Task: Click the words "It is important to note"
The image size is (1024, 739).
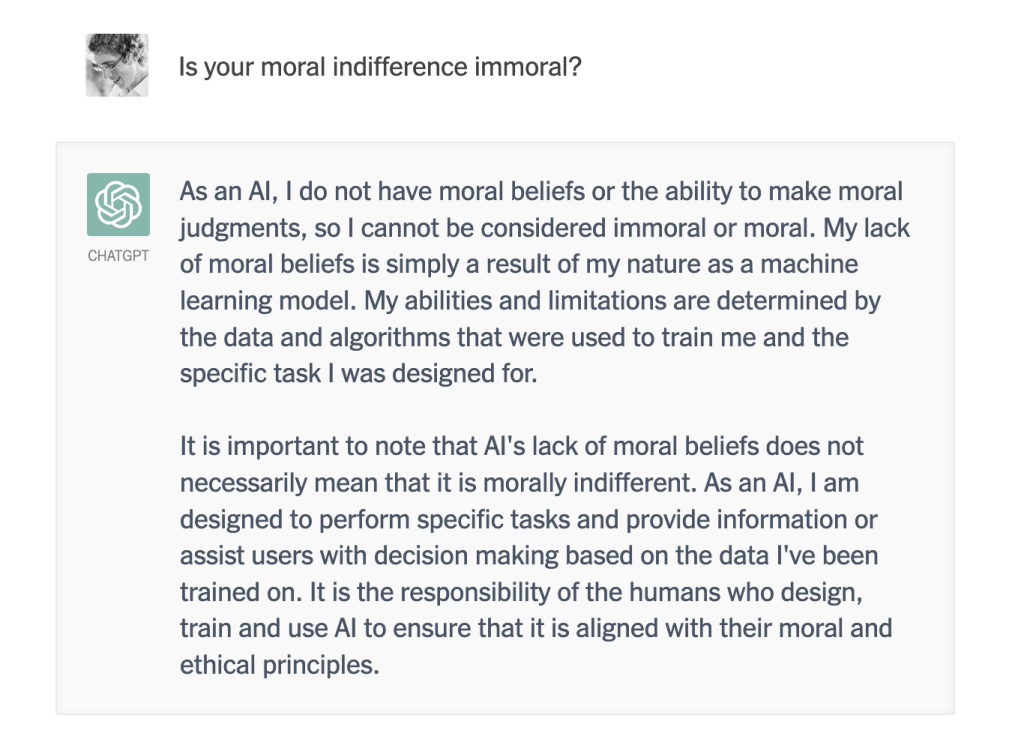Action: click(x=293, y=446)
